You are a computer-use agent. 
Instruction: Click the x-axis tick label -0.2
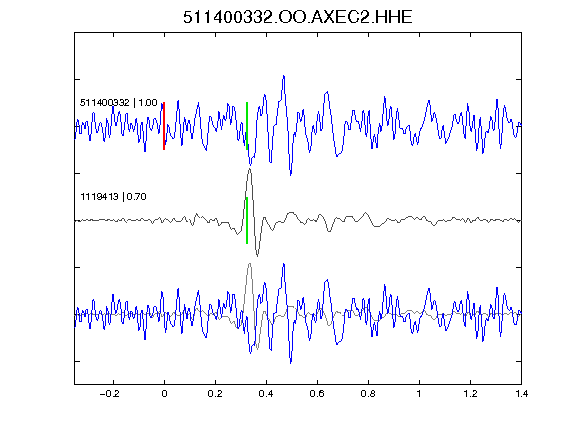pyautogui.click(x=110, y=394)
